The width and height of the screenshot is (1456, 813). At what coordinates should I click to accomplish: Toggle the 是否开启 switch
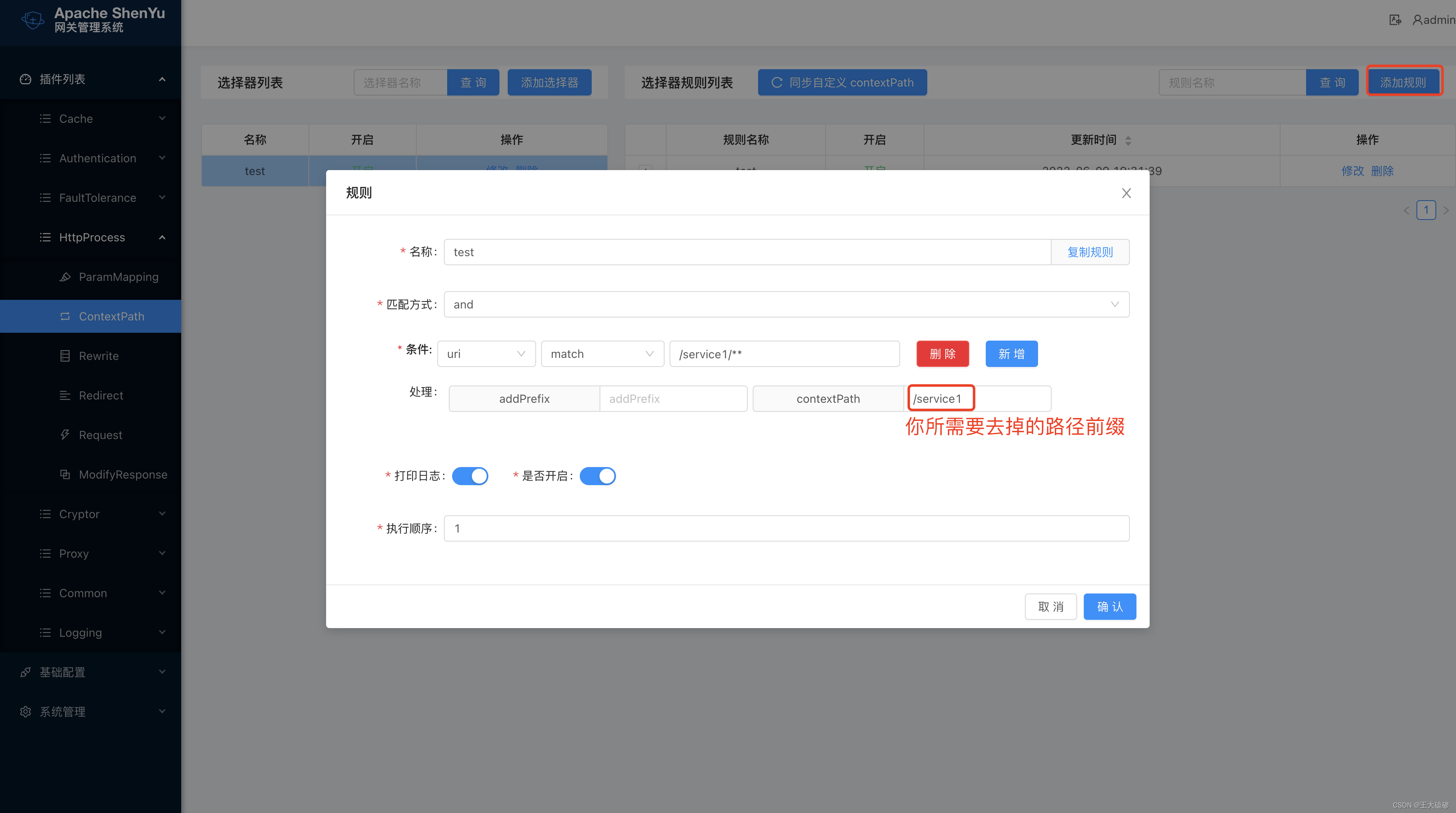tap(597, 476)
